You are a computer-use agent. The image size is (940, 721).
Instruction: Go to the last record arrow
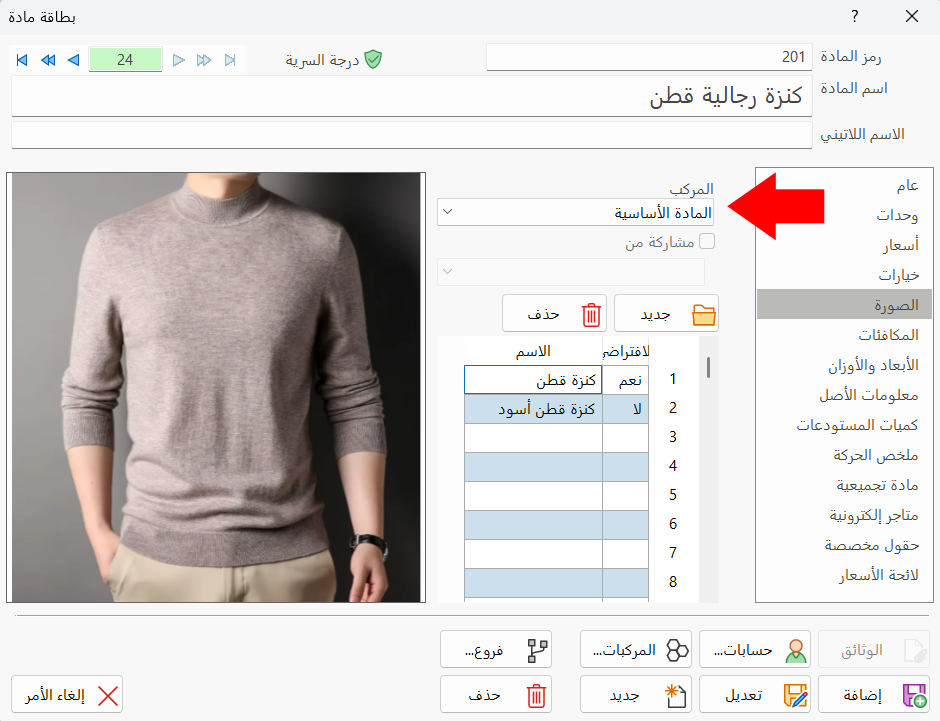pyautogui.click(x=230, y=60)
